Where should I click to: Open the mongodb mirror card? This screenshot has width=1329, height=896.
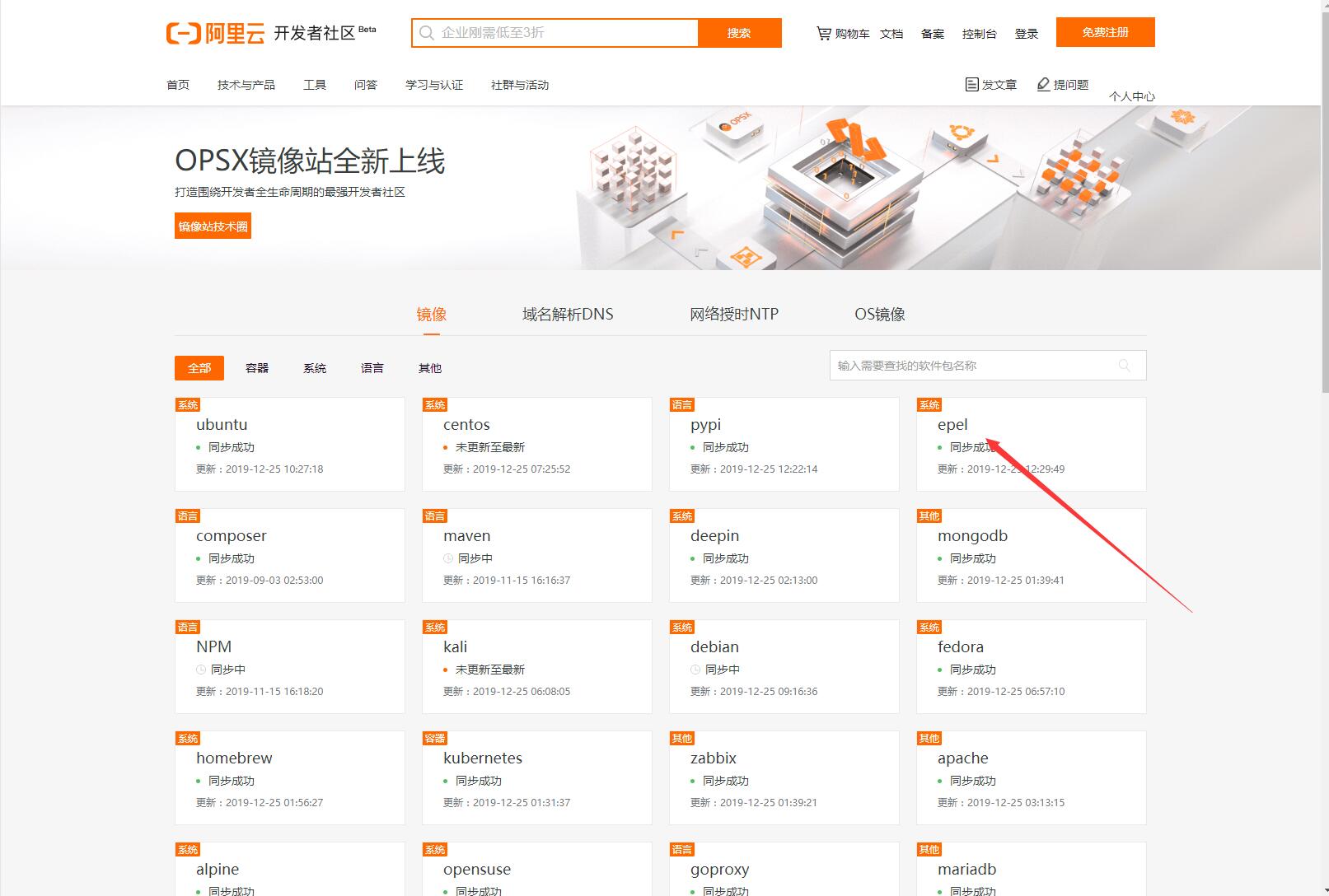coord(1032,556)
